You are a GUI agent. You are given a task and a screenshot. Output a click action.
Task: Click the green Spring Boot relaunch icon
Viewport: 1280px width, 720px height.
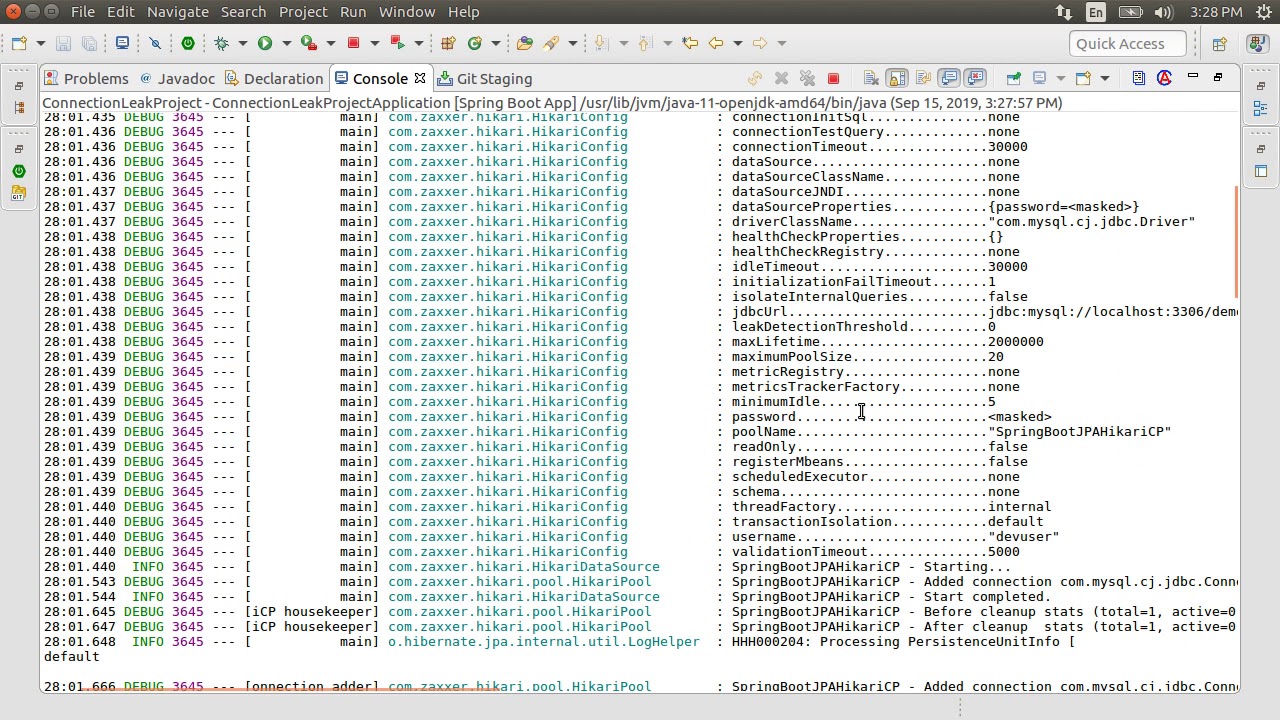(x=188, y=43)
